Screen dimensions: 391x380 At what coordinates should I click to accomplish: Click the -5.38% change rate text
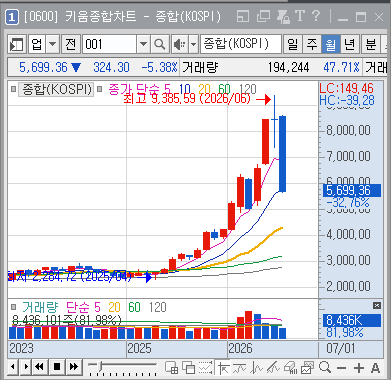tap(159, 67)
